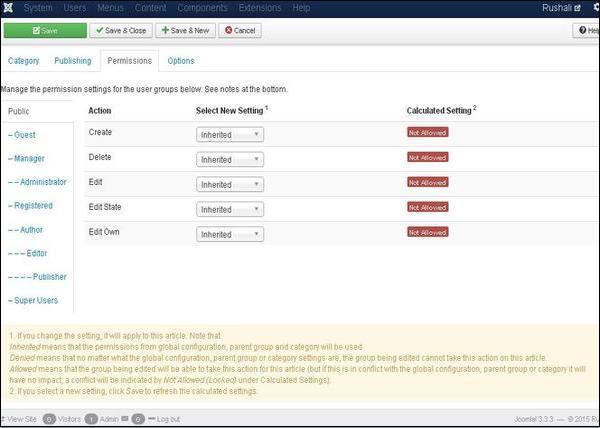Click Not Allowed badge for Delete
This screenshot has width=600, height=428.
click(427, 158)
